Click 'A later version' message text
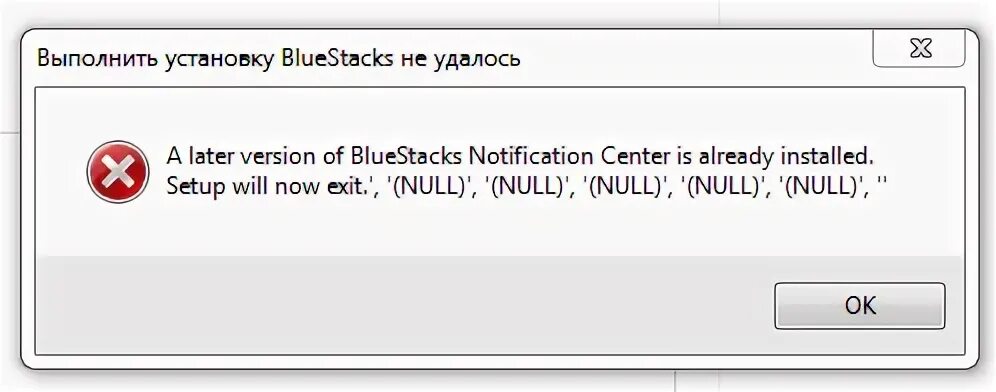The height and width of the screenshot is (392, 996). tap(245, 156)
